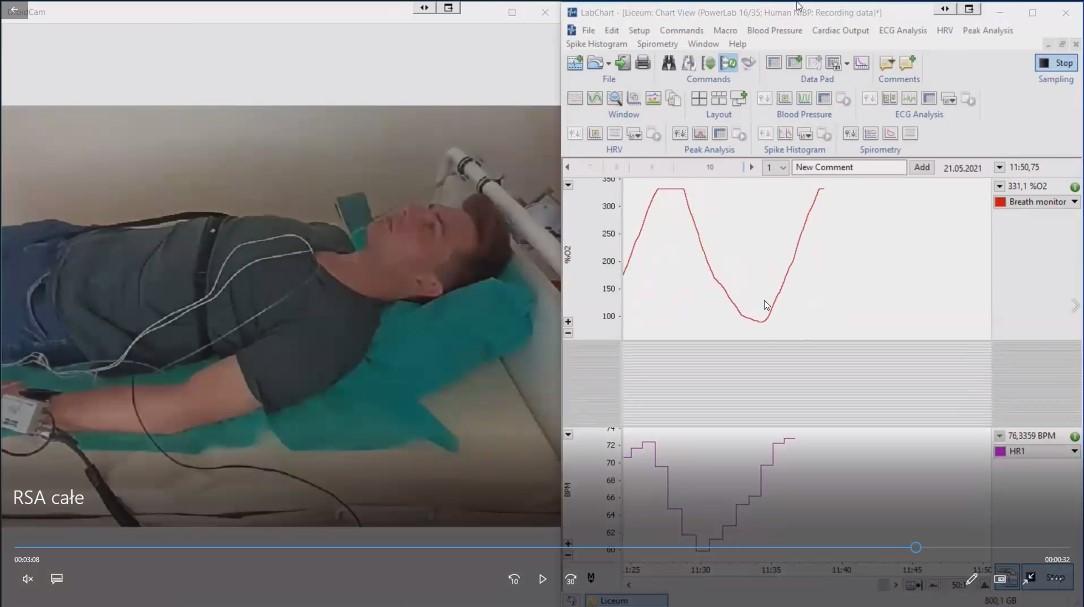Click the video player subtitles icon

tap(57, 579)
